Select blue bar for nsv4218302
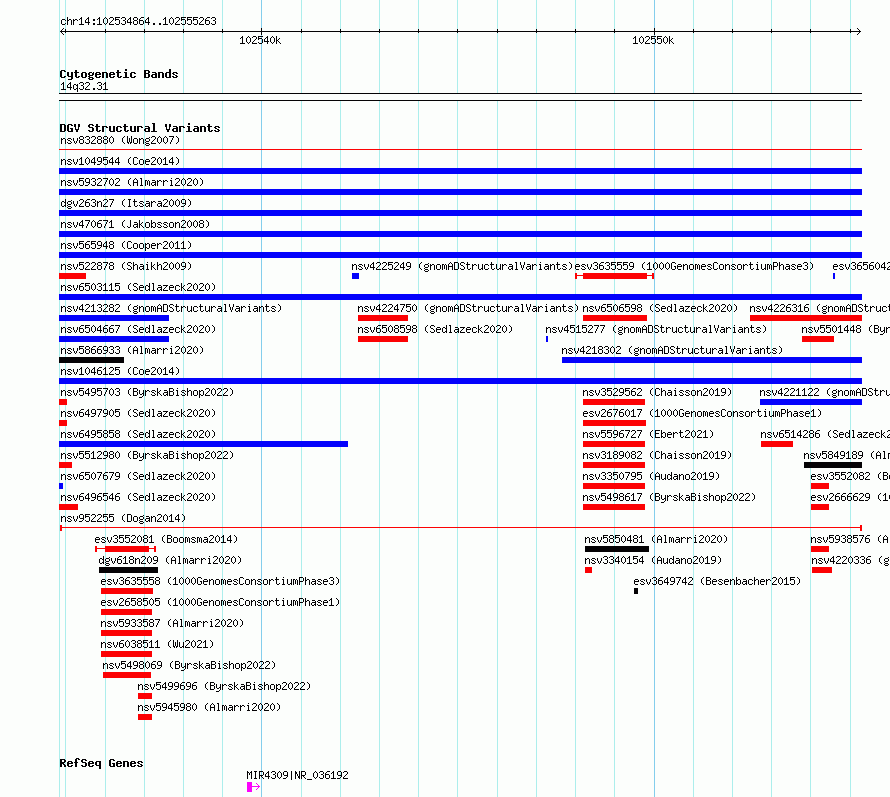 point(712,360)
